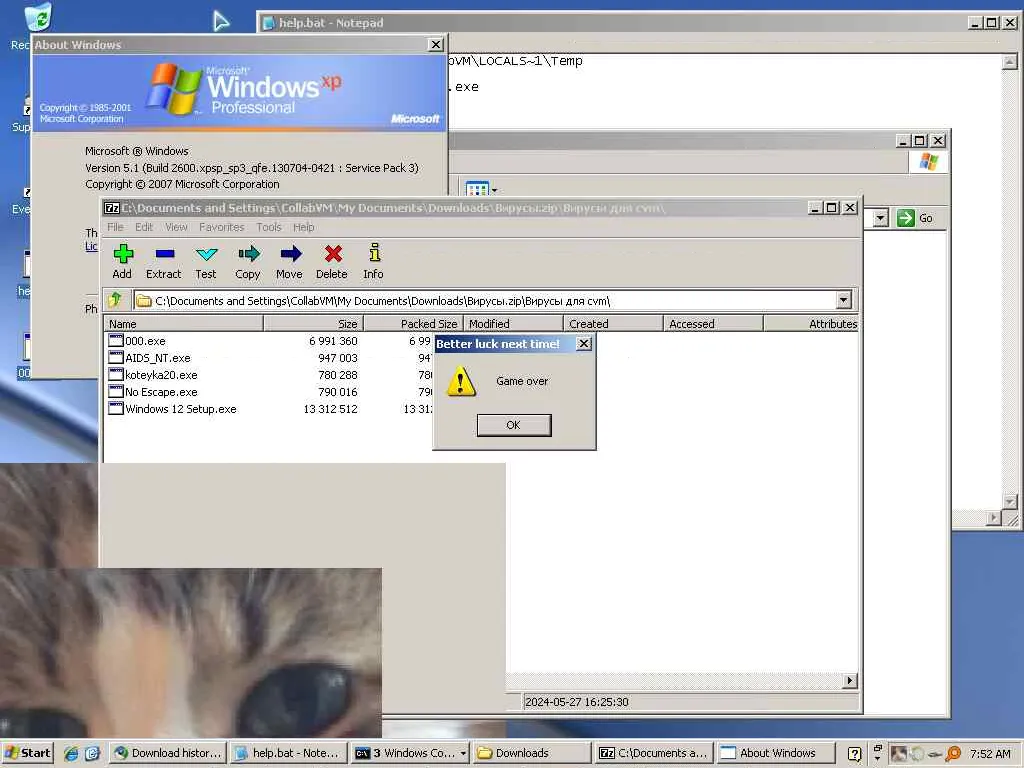Switch to help.bat Notepad taskbar button
Image resolution: width=1024 pixels, height=768 pixels.
[288, 753]
